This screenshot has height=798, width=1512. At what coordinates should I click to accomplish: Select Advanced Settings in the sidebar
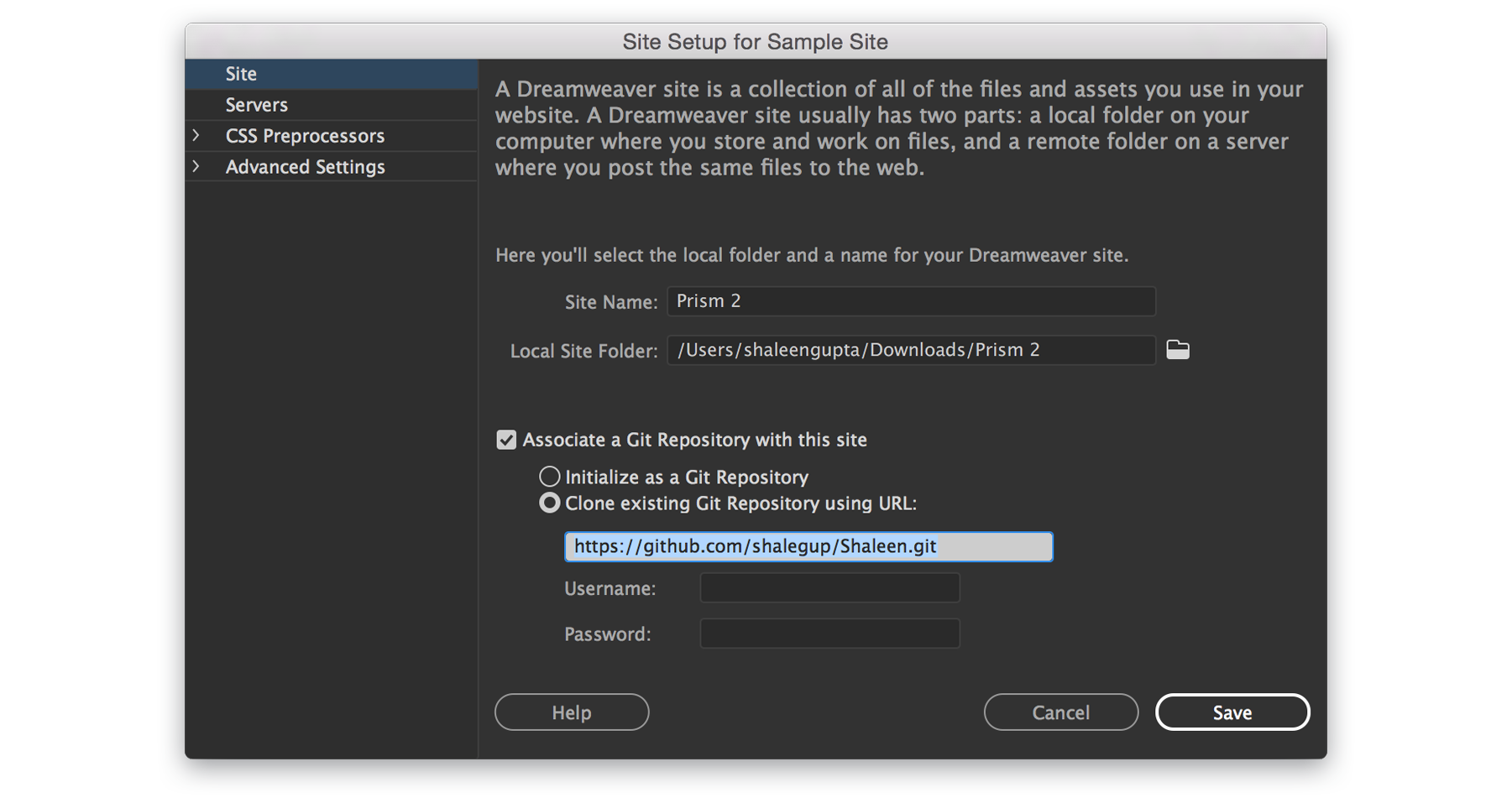[x=304, y=166]
